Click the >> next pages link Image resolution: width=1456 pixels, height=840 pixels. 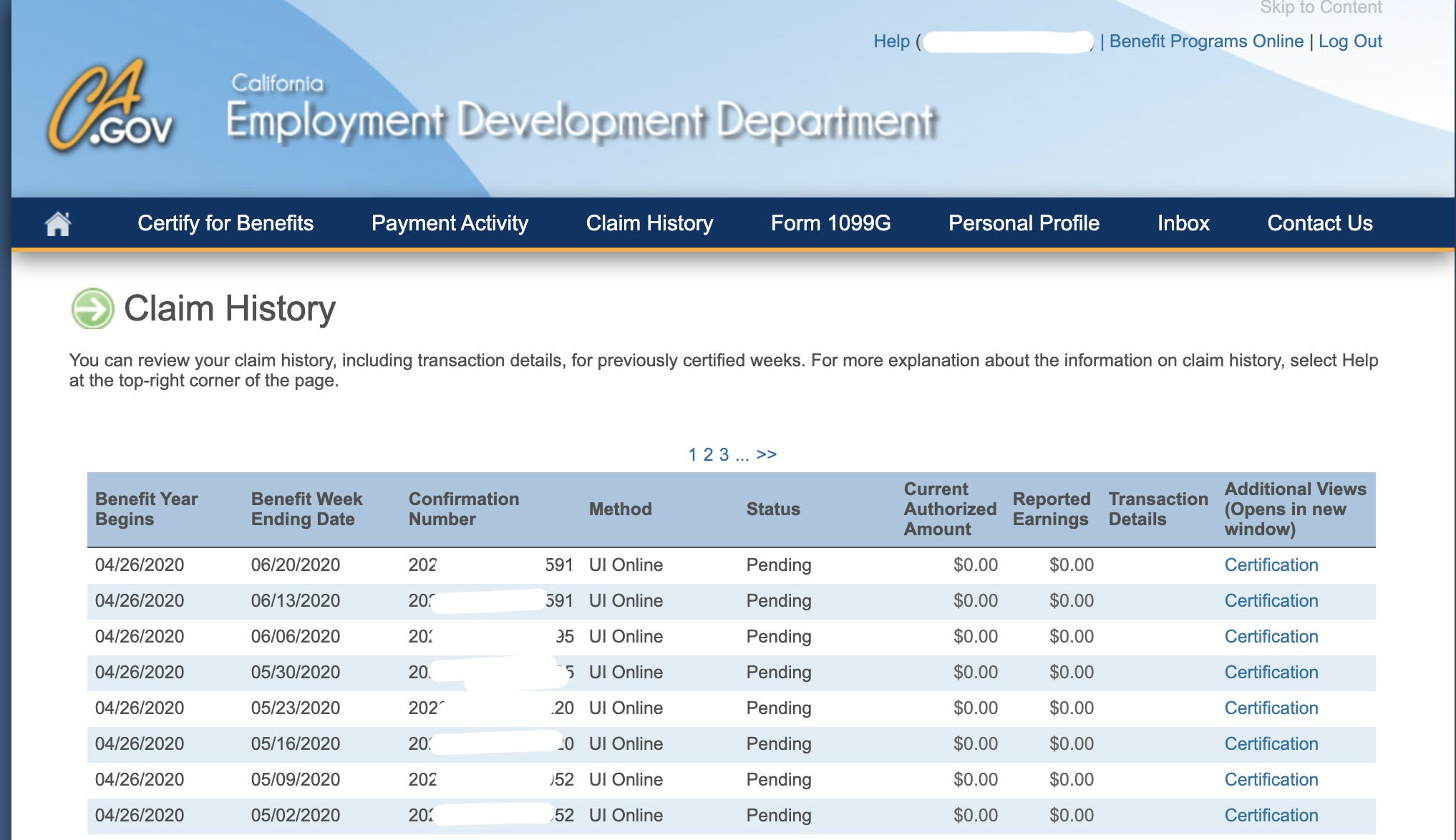pos(767,454)
